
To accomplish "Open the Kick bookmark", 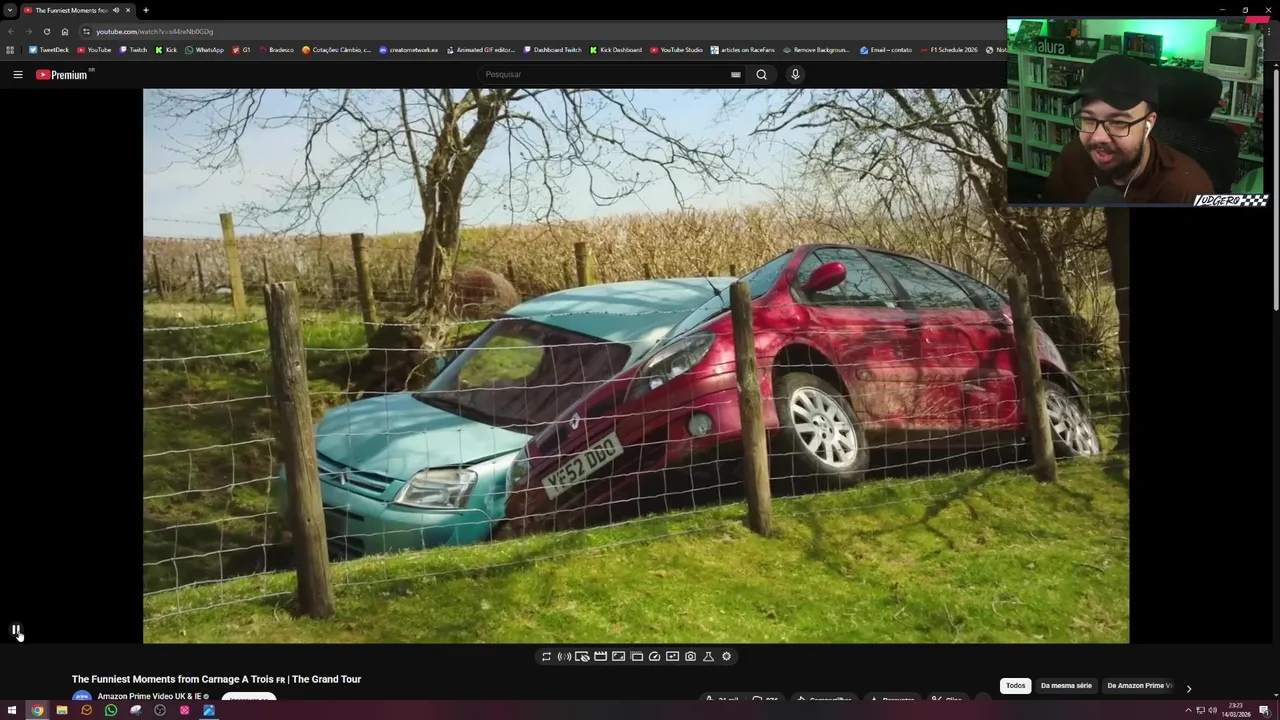I will [x=166, y=50].
